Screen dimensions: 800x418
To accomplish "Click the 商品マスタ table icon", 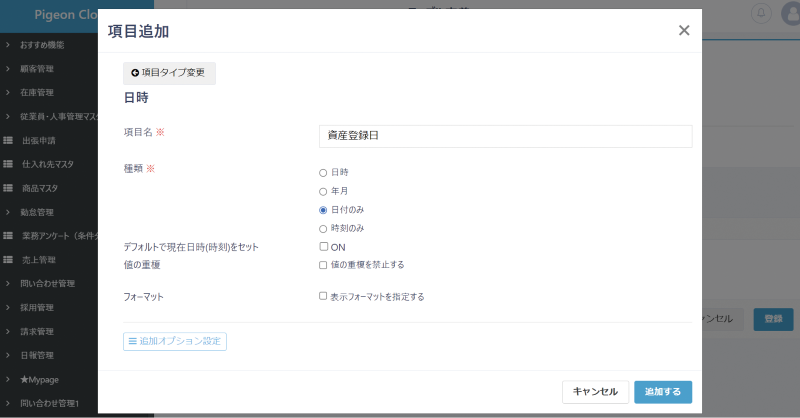I will pos(8,188).
